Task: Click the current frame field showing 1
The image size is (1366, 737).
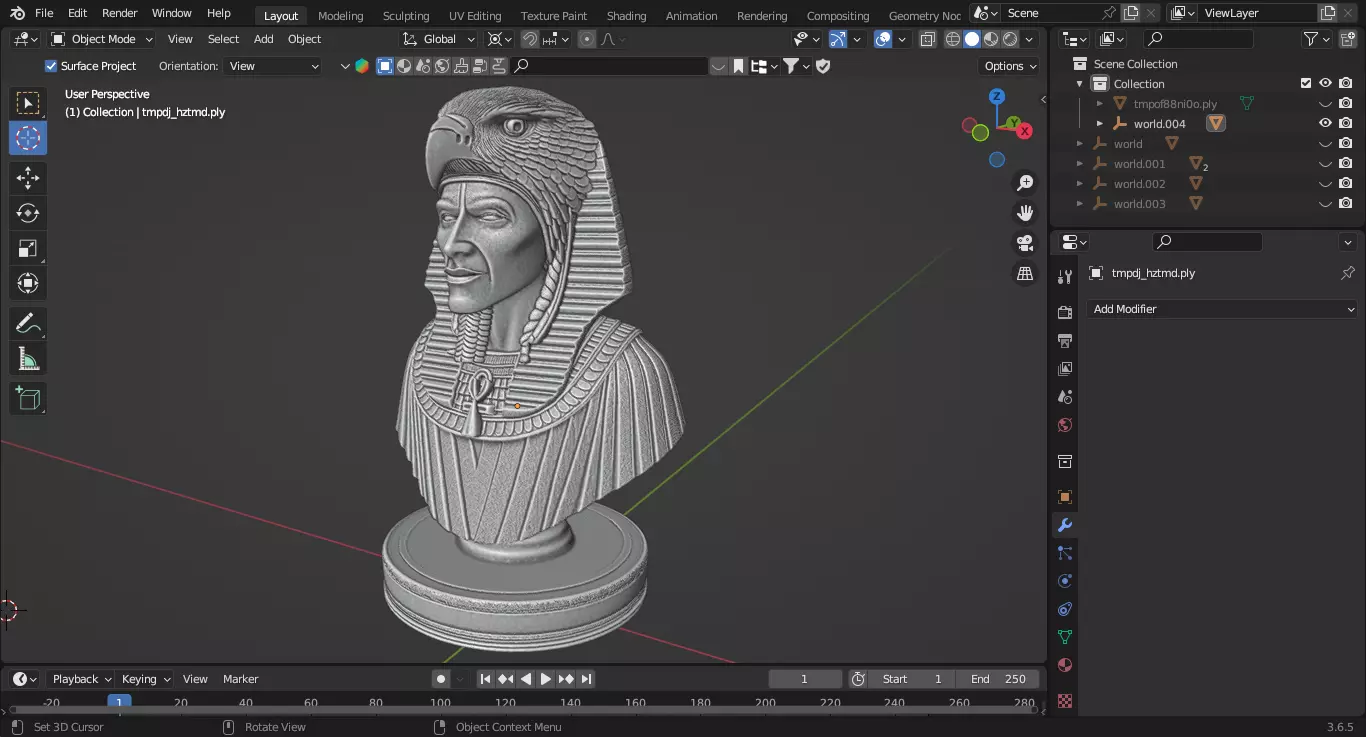Action: point(805,679)
